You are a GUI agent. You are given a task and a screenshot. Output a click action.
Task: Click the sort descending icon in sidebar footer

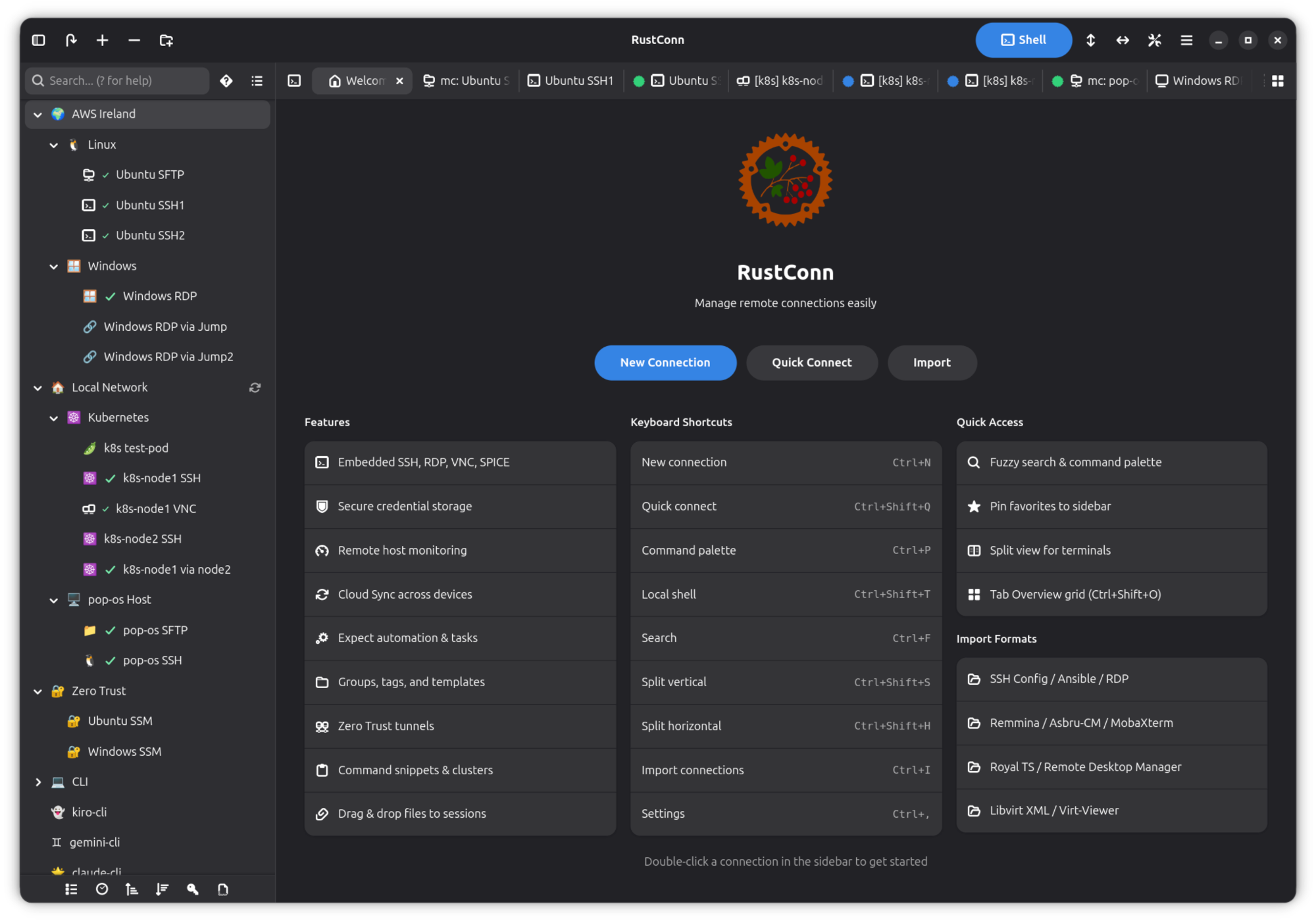point(162,889)
